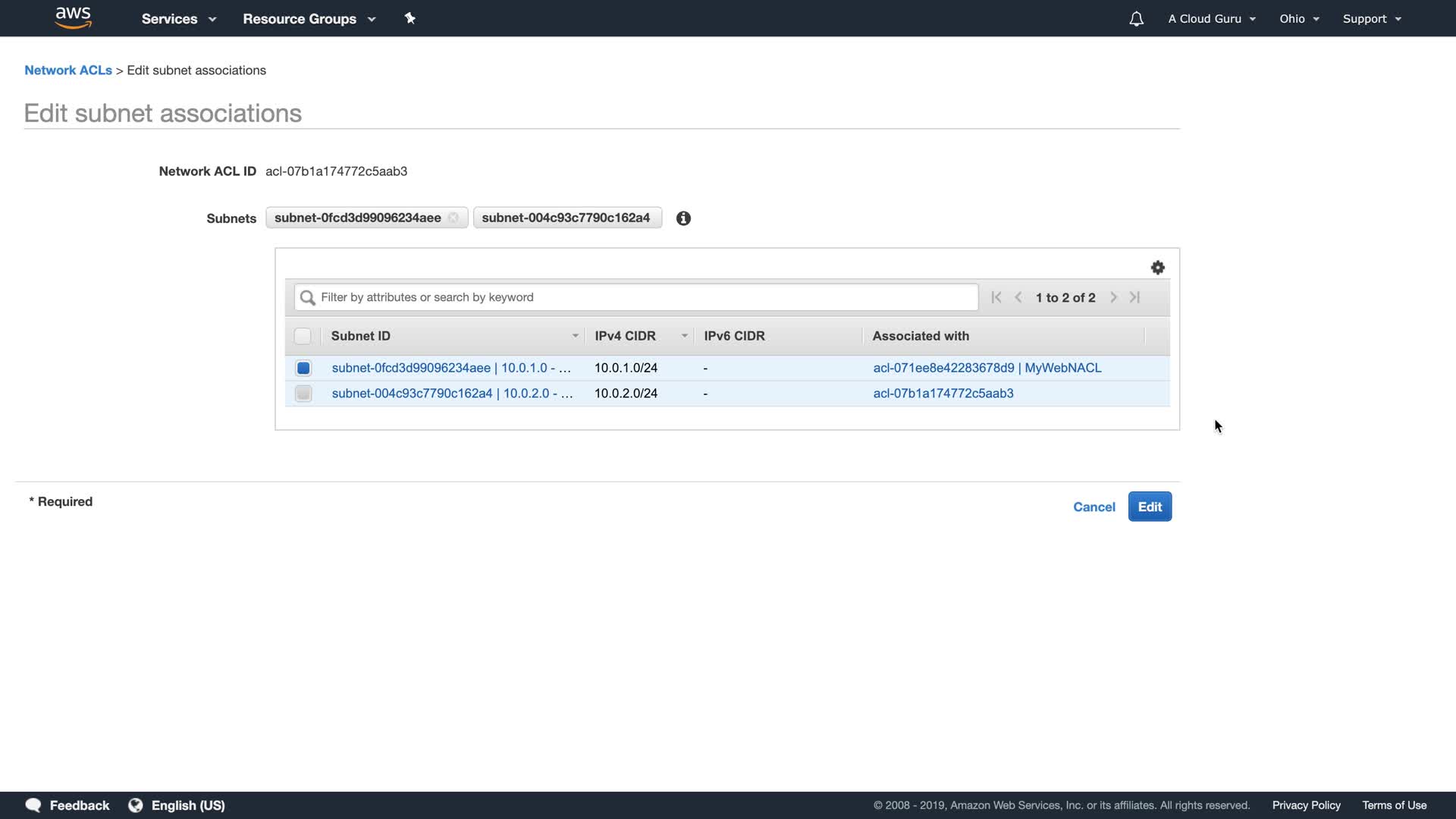Click the subnet filter search field
1456x819 pixels.
[637, 297]
